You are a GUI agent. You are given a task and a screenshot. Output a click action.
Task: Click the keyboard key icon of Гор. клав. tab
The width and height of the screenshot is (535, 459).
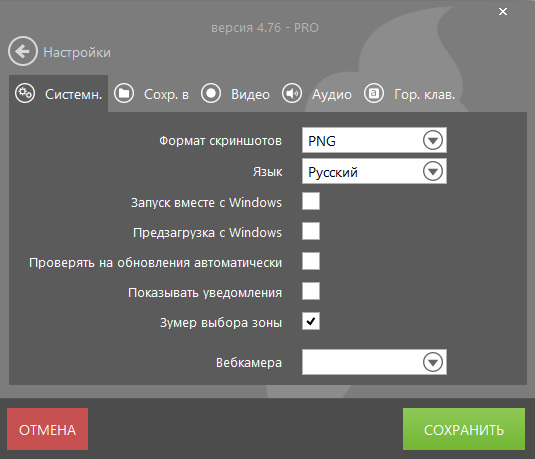coord(374,93)
